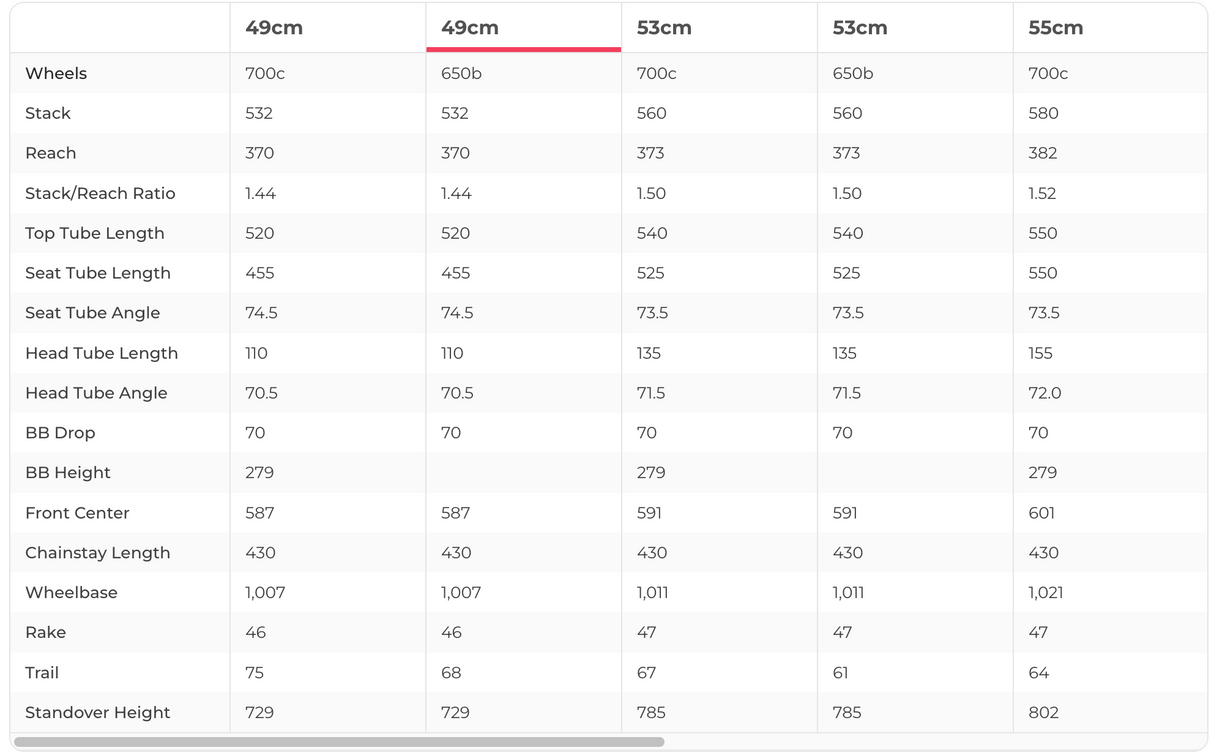Click the BB Height row label
The height and width of the screenshot is (753, 1214).
tap(68, 472)
